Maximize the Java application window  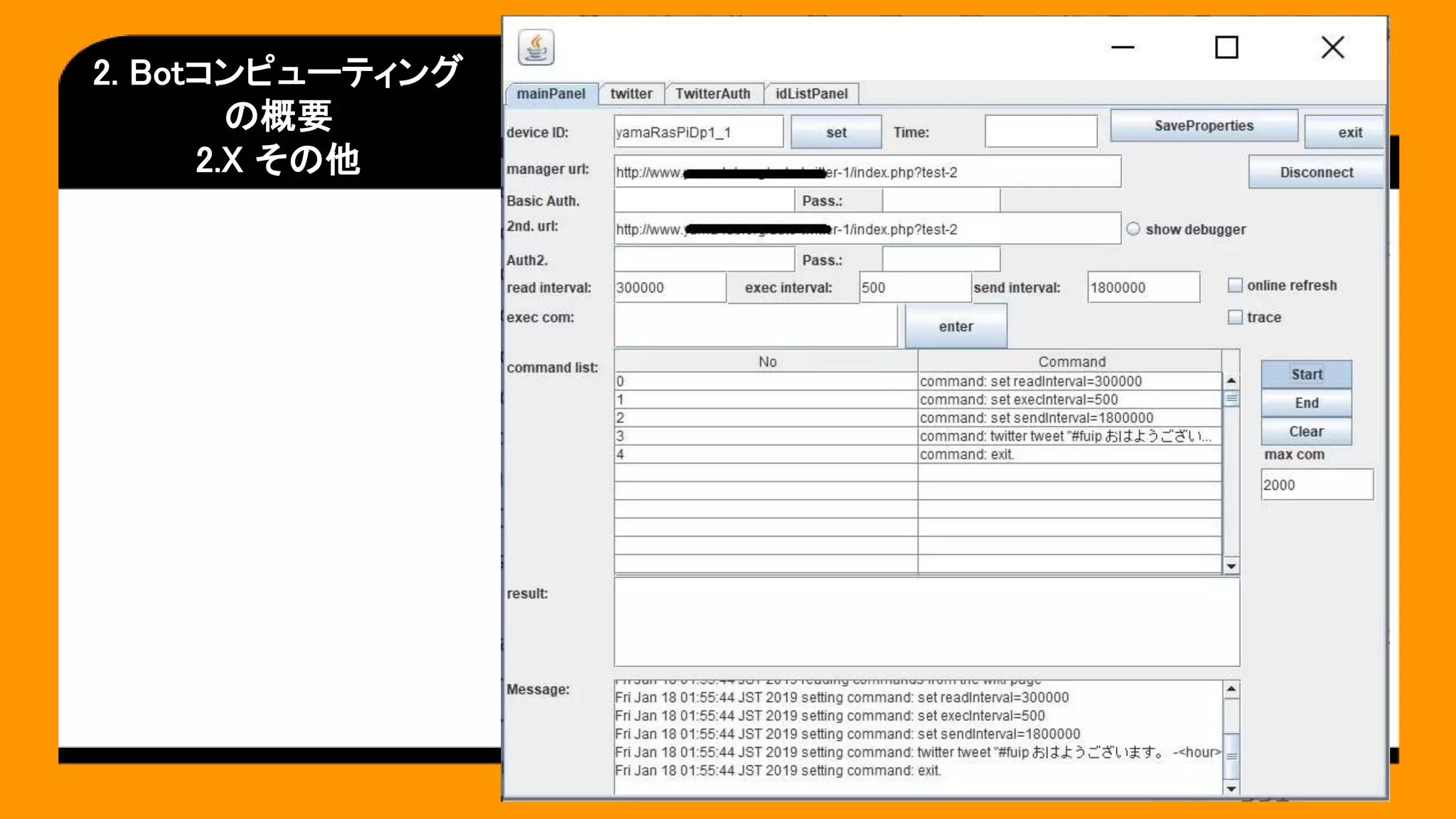pyautogui.click(x=1226, y=48)
